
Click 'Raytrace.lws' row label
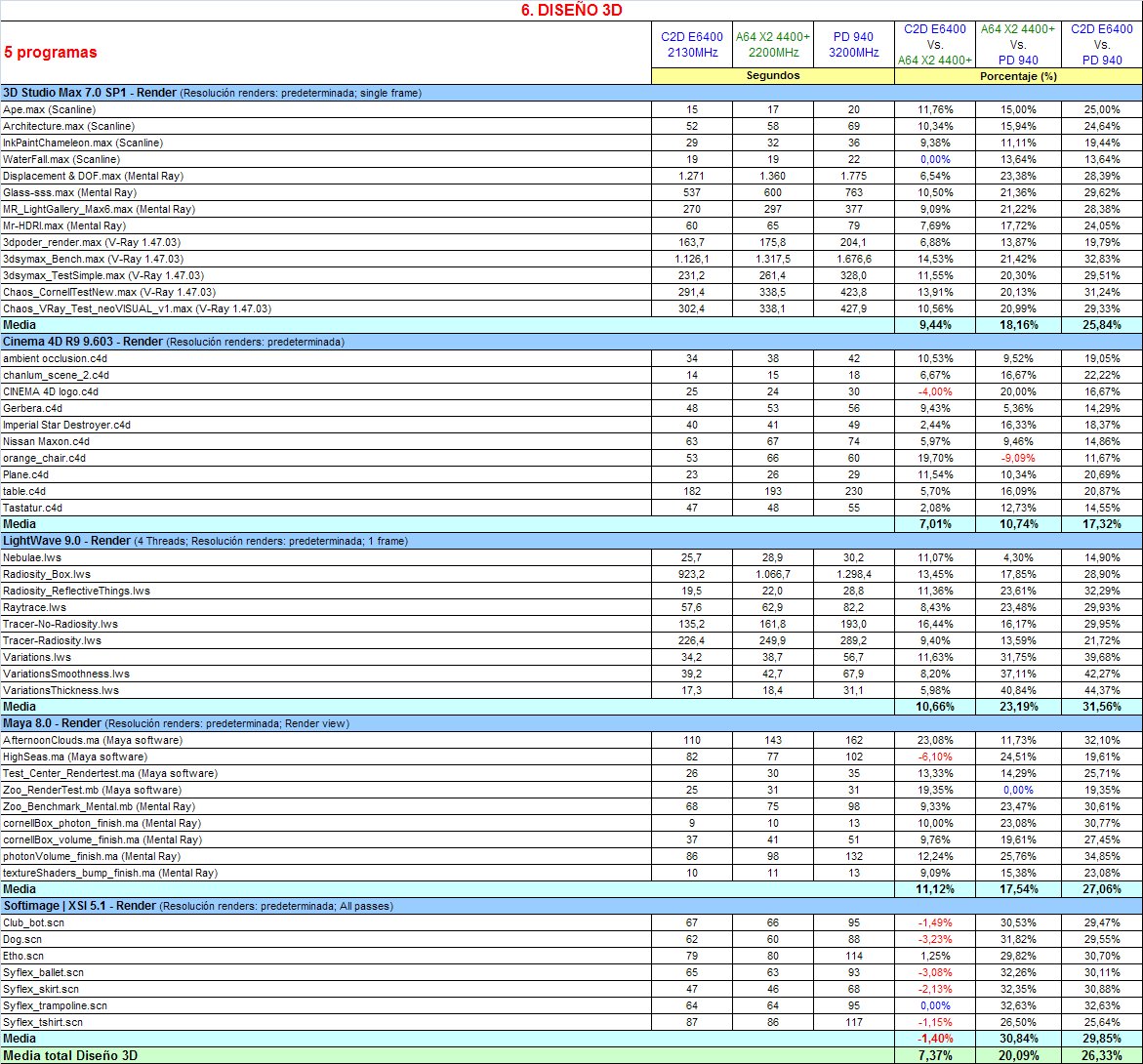[34, 608]
